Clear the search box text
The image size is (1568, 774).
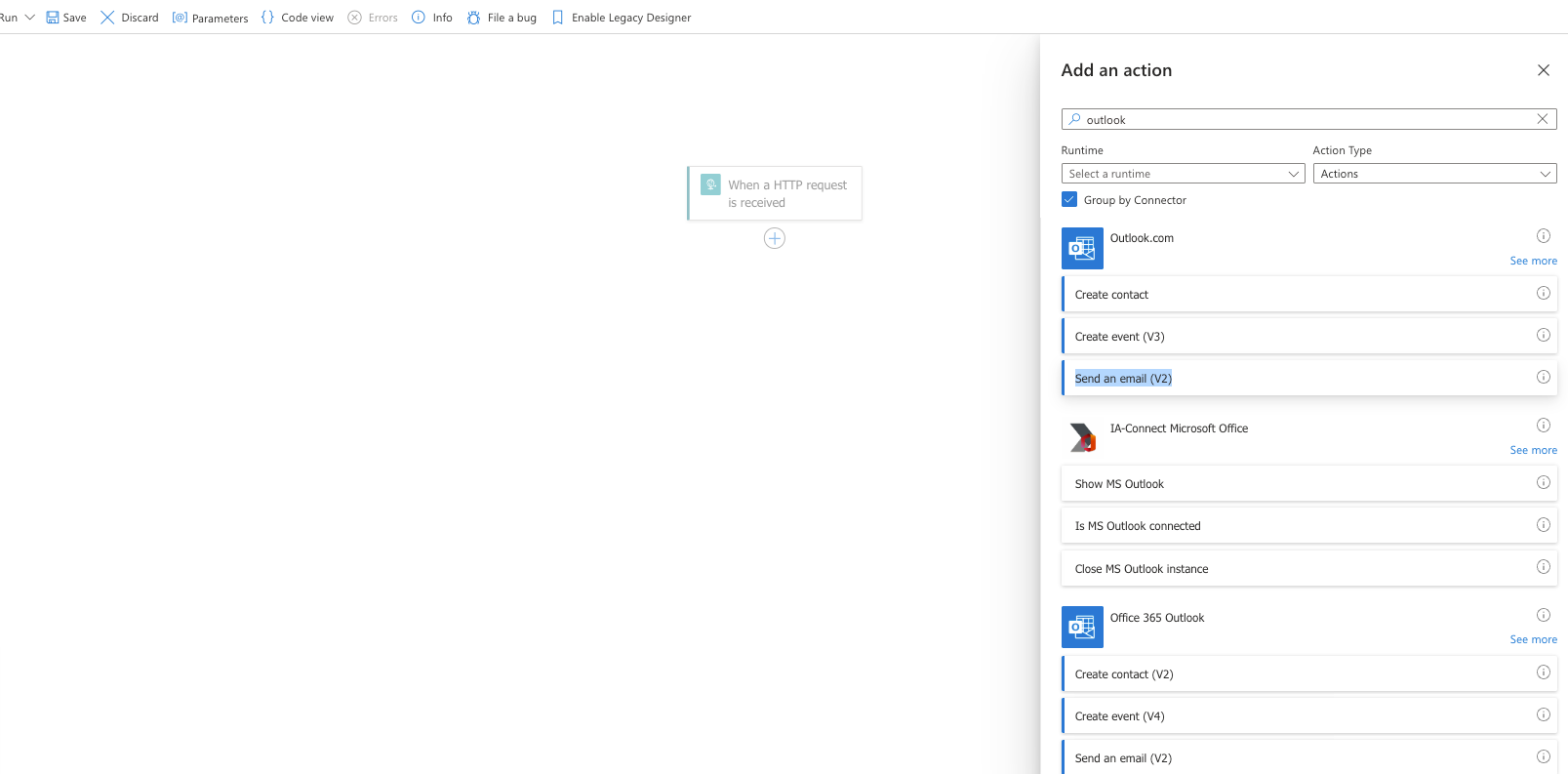pyautogui.click(x=1543, y=119)
